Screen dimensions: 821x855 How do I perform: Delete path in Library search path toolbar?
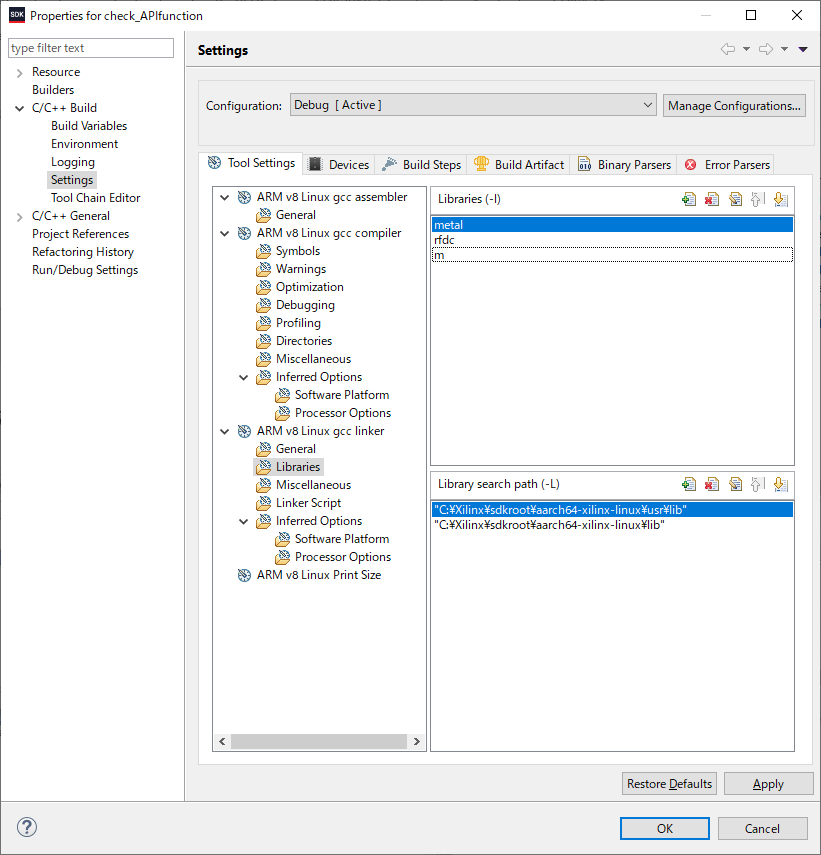(x=711, y=484)
